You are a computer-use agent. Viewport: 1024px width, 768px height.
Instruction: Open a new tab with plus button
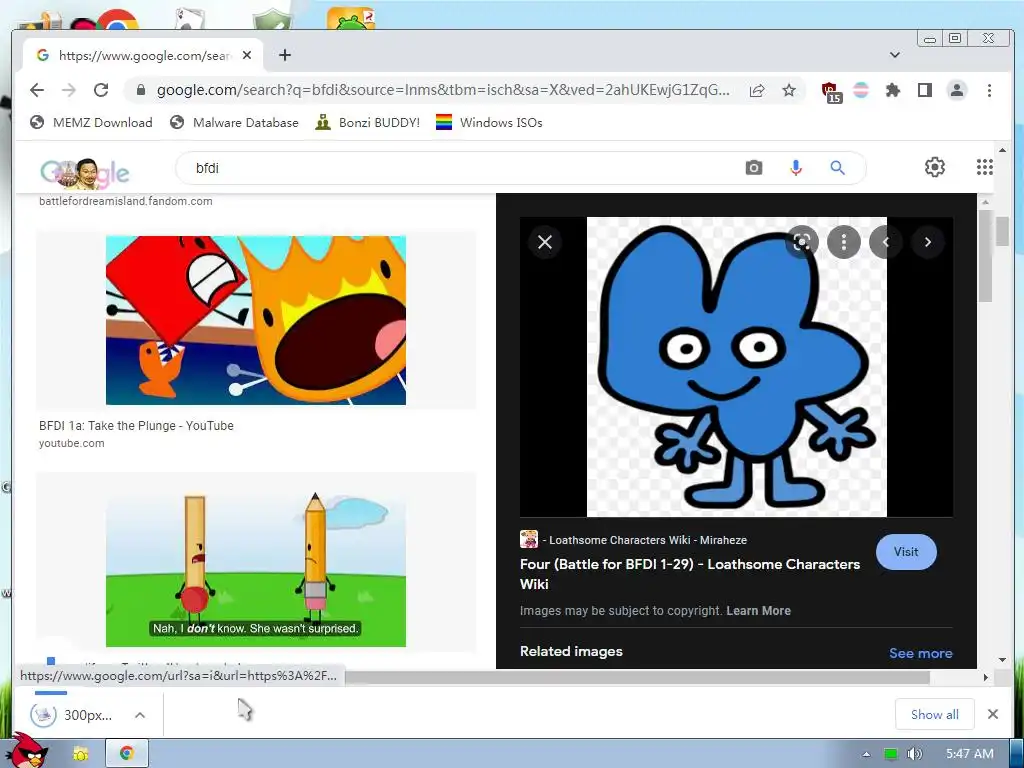[x=285, y=56]
